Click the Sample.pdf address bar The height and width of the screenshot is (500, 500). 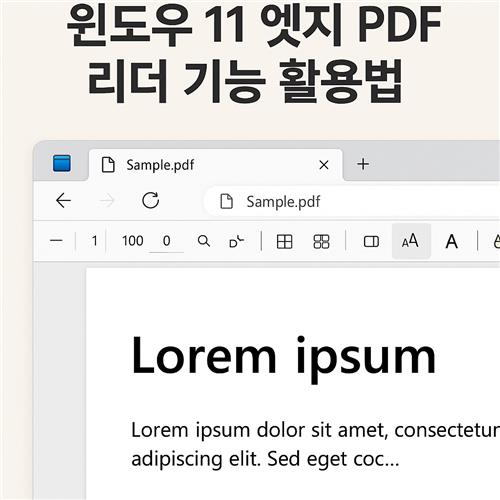pos(352,201)
